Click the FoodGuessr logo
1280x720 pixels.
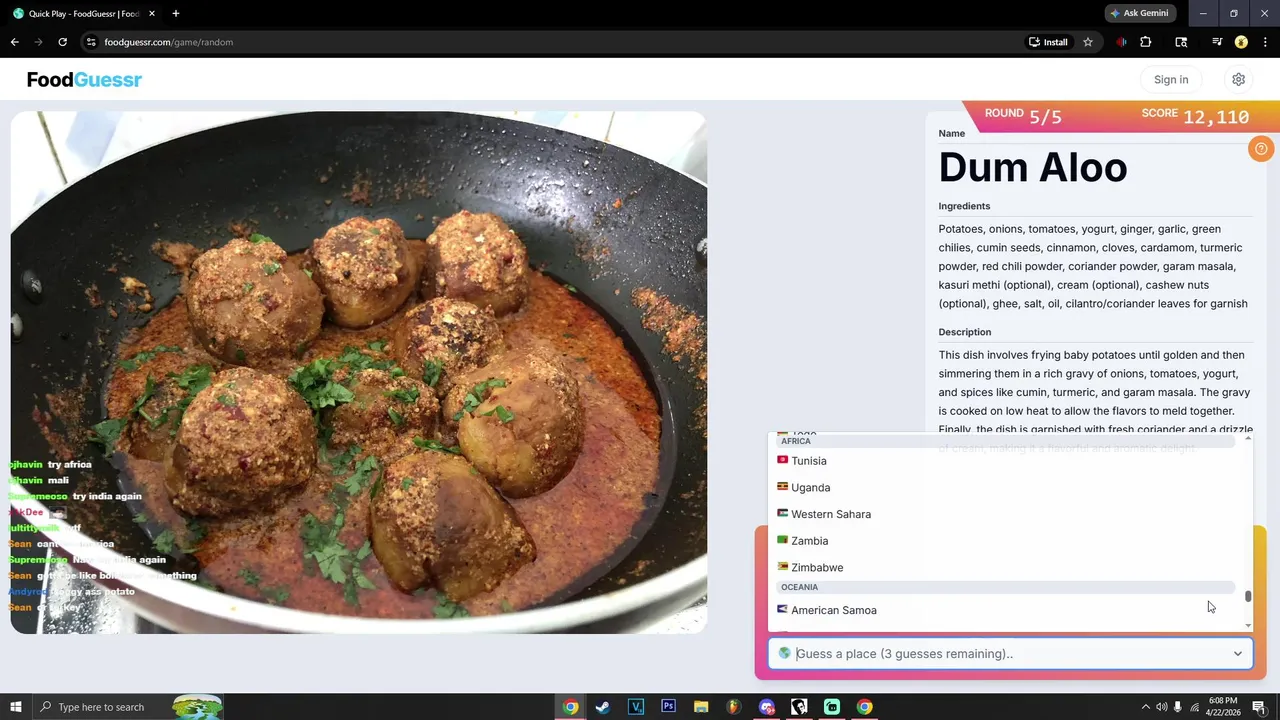[84, 80]
